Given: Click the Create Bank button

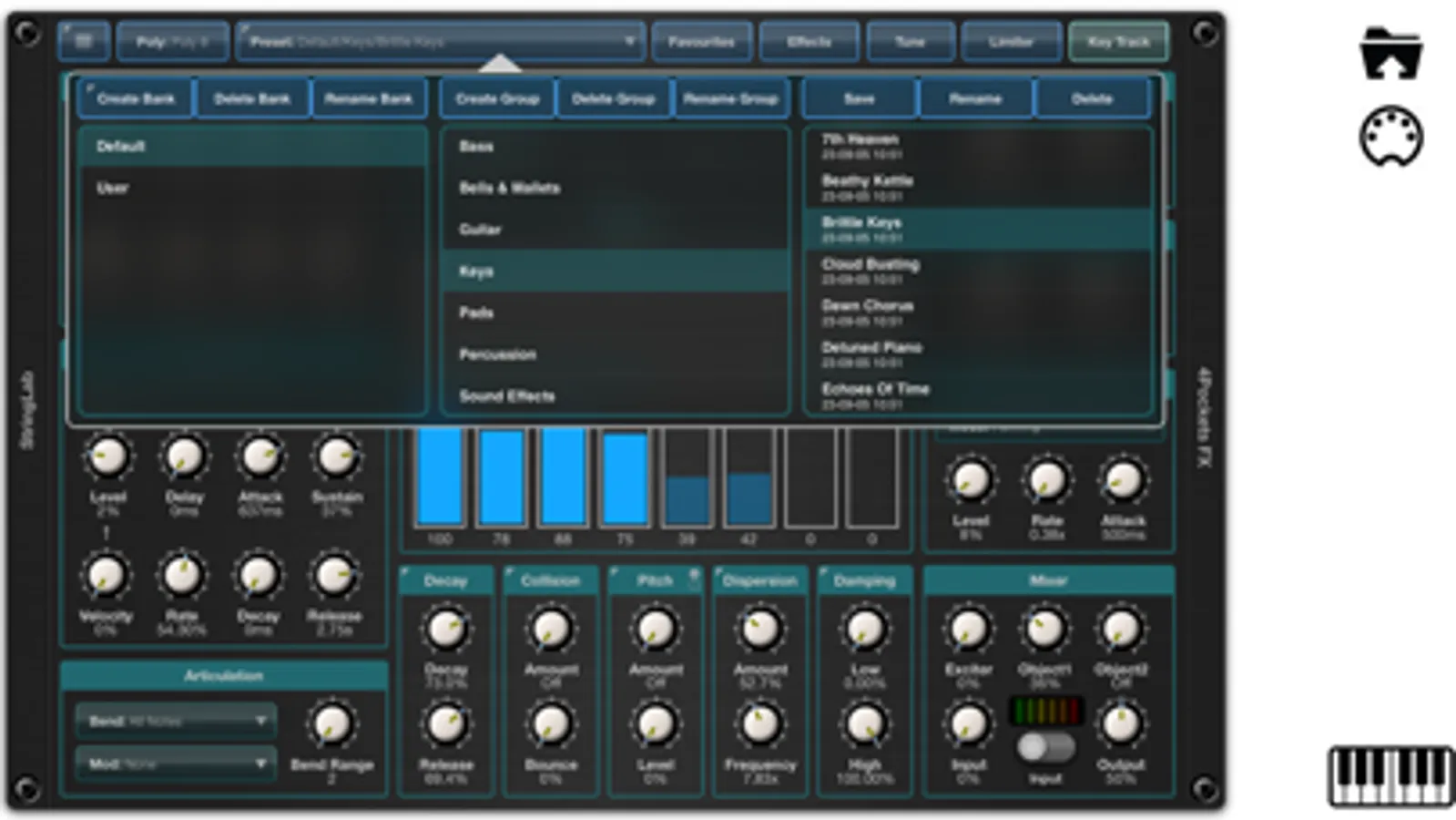Looking at the screenshot, I should [136, 98].
